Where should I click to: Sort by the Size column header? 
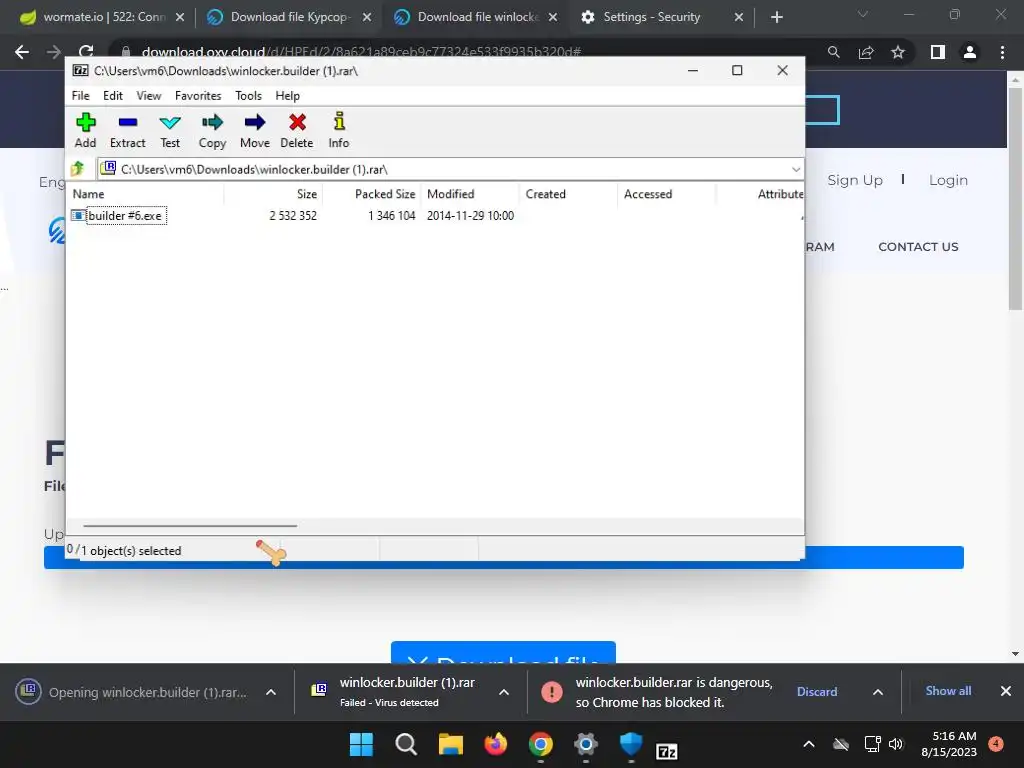(273, 194)
